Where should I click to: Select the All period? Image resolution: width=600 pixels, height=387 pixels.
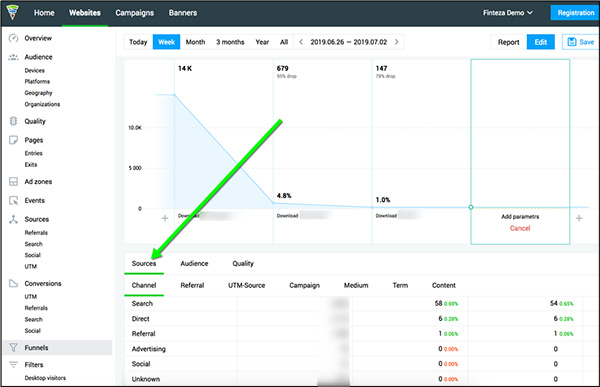click(284, 42)
